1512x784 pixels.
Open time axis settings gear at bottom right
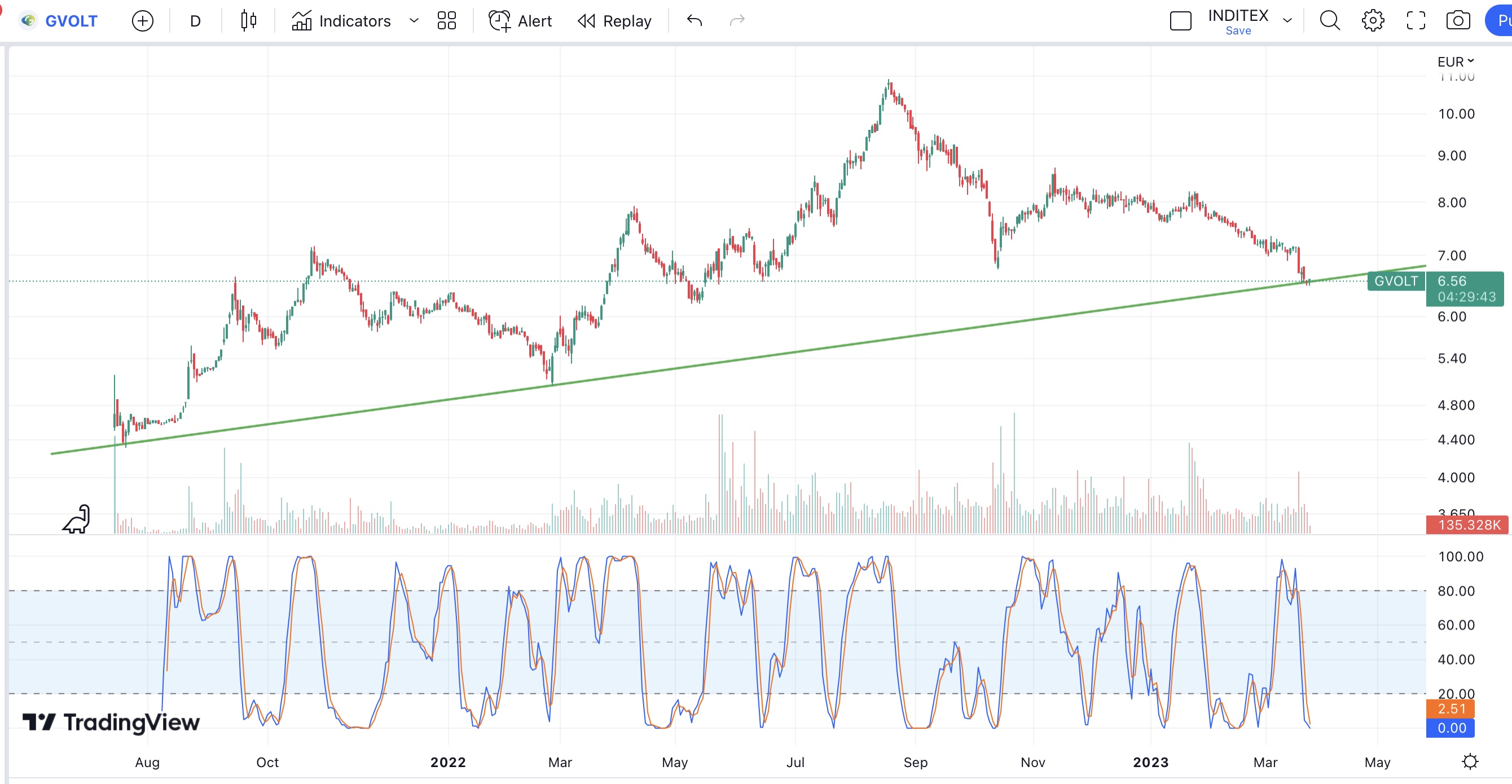point(1469,761)
